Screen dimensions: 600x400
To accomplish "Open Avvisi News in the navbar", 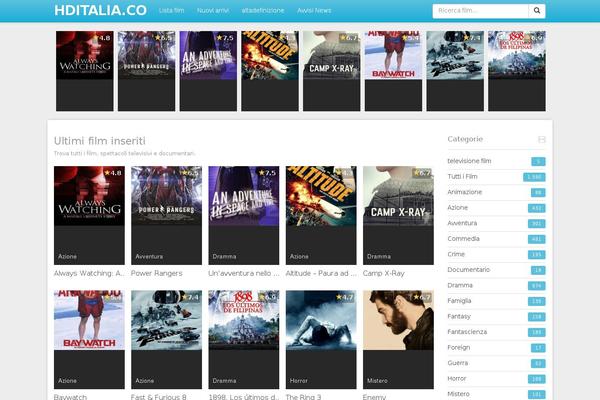I will click(x=314, y=11).
